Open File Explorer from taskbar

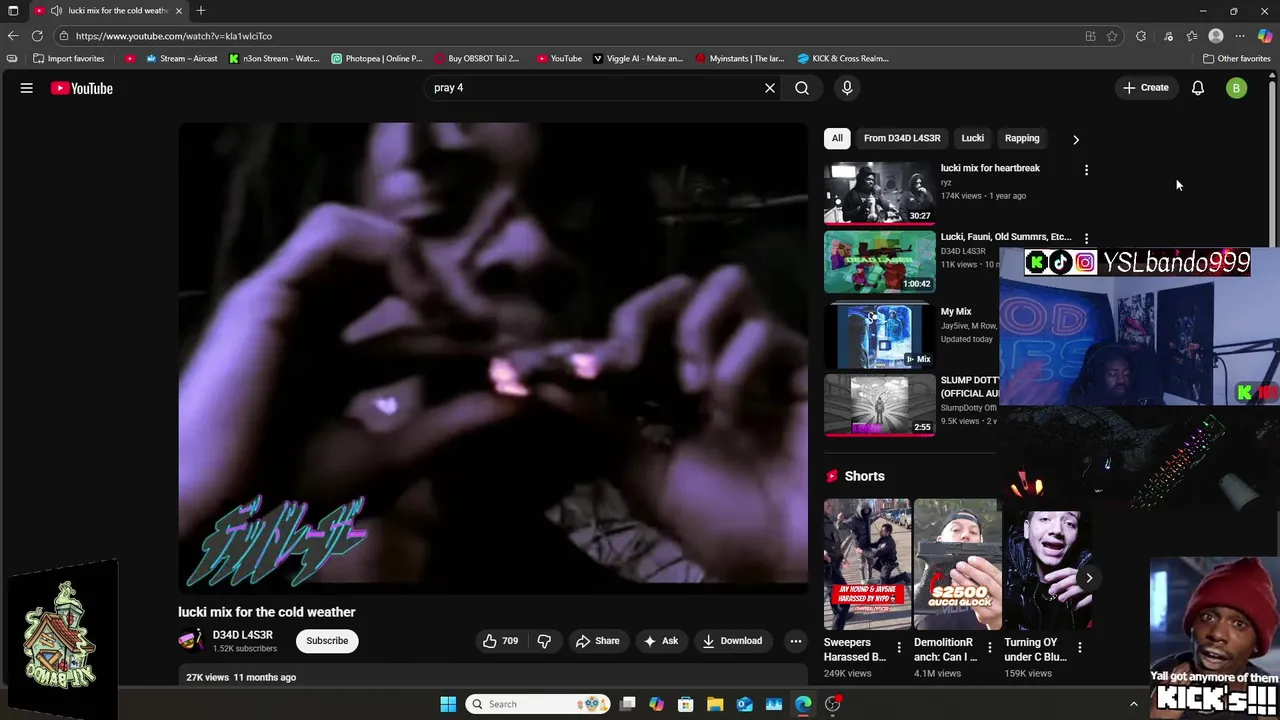(715, 704)
